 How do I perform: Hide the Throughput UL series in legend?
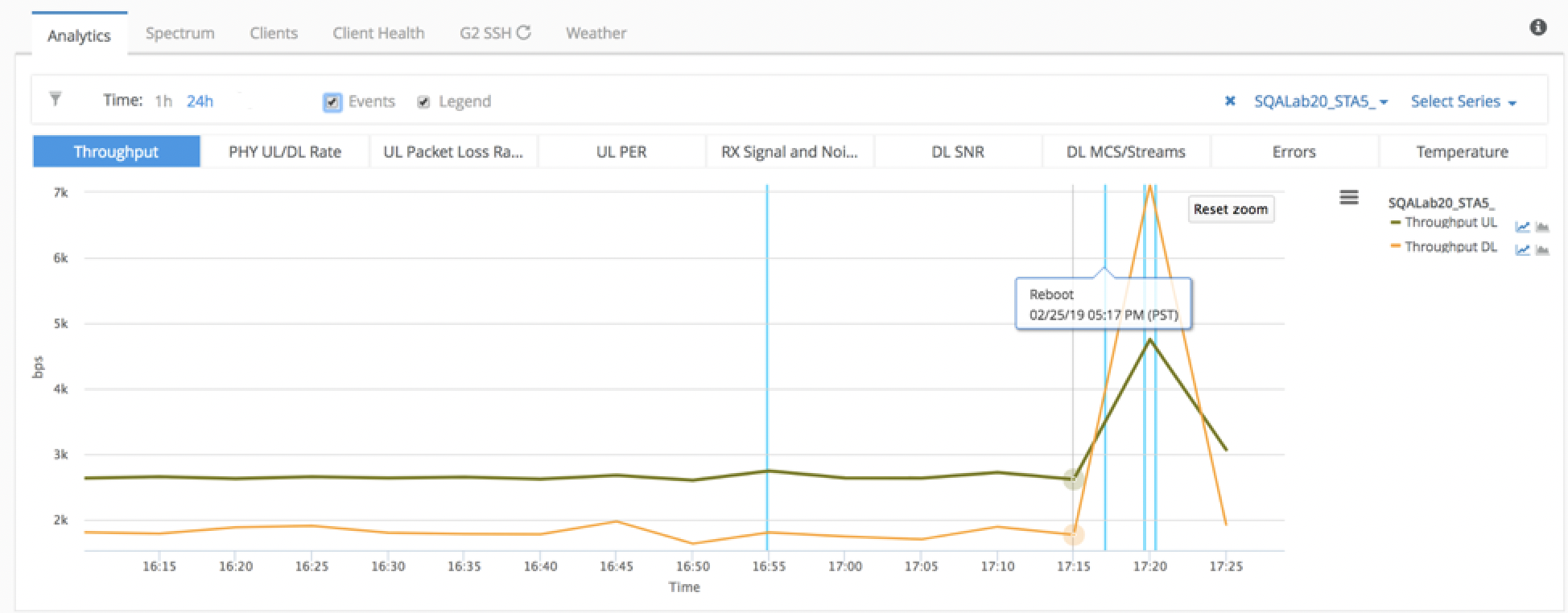coord(1450,223)
